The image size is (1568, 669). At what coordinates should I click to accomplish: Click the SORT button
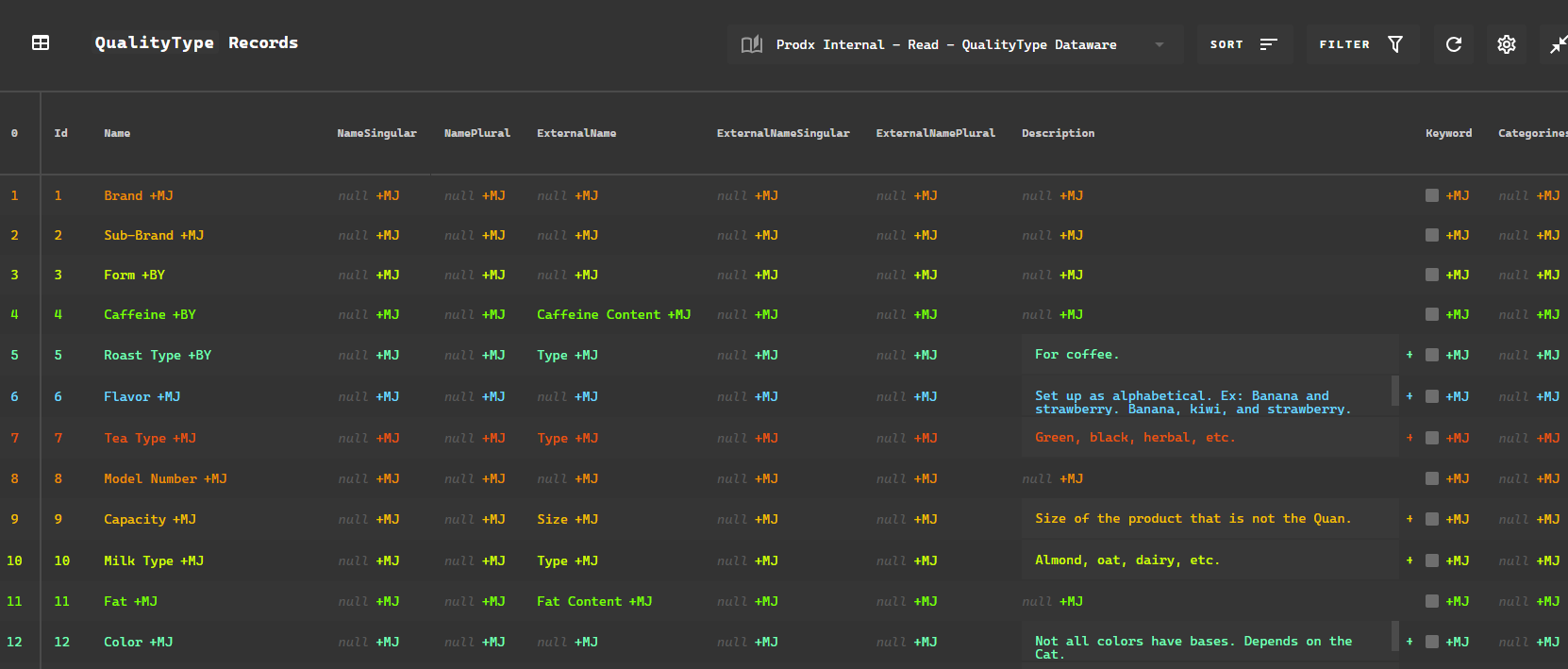click(1244, 44)
